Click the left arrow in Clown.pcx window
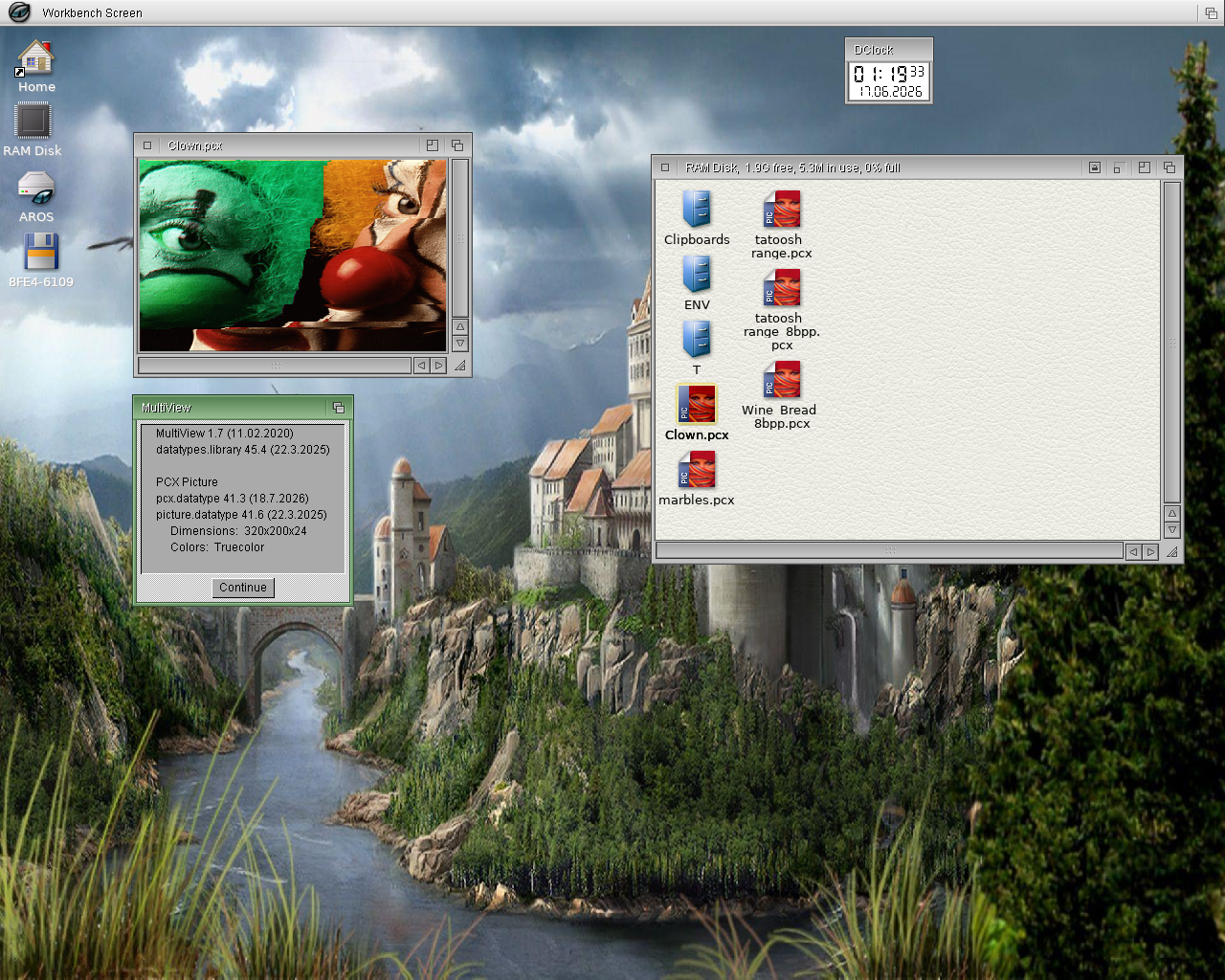This screenshot has height=980, width=1225. coord(422,366)
